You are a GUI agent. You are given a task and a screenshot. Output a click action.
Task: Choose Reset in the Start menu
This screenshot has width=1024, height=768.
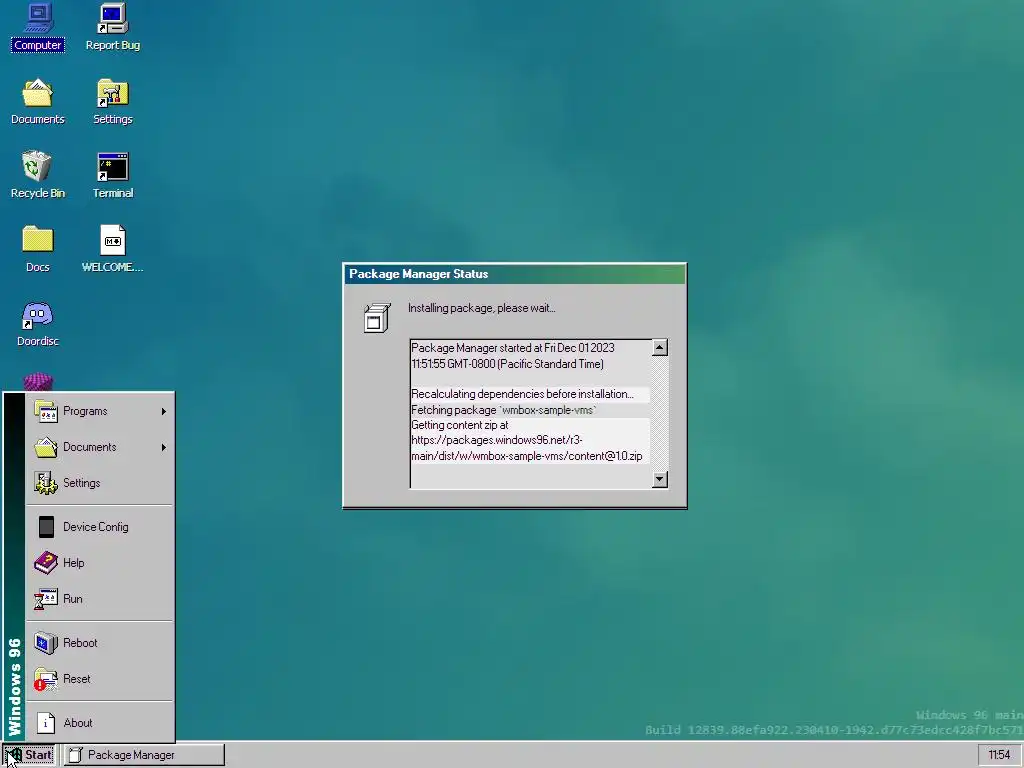point(100,679)
